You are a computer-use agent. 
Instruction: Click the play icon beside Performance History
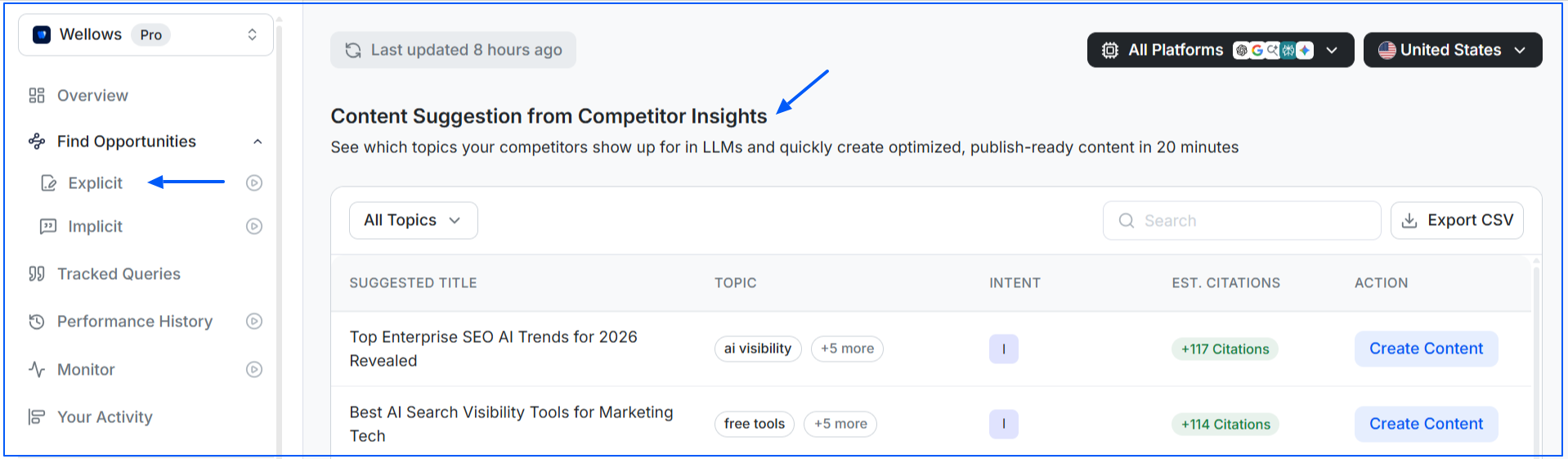254,322
